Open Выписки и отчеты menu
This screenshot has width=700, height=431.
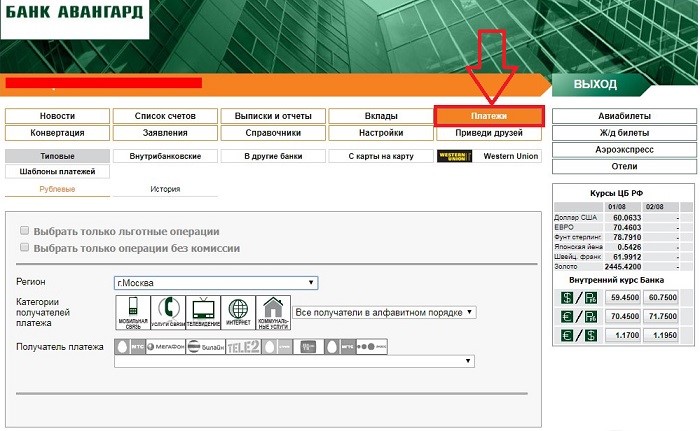(x=273, y=116)
